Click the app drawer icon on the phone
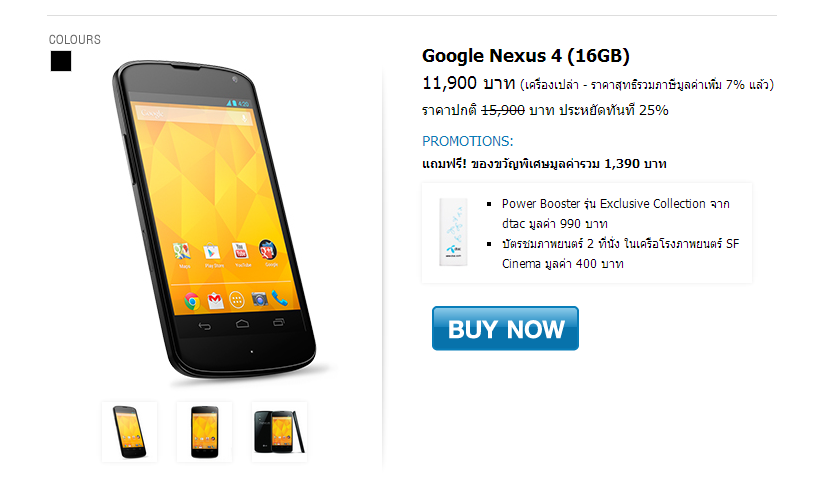This screenshot has width=838, height=479. pyautogui.click(x=237, y=300)
